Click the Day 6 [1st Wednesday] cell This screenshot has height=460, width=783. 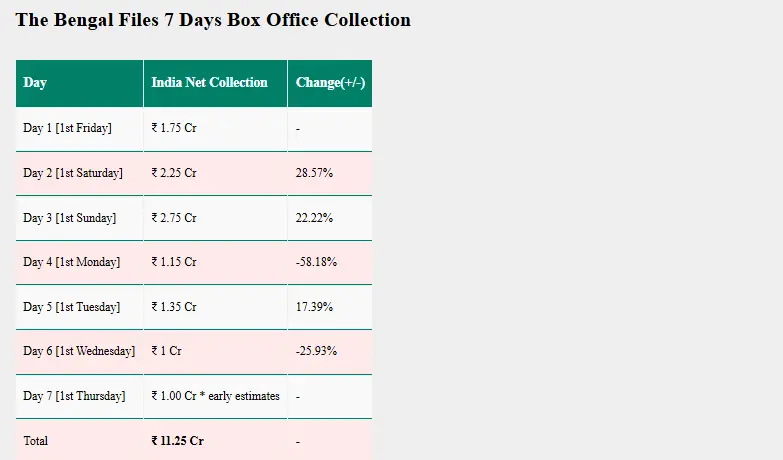coord(79,352)
